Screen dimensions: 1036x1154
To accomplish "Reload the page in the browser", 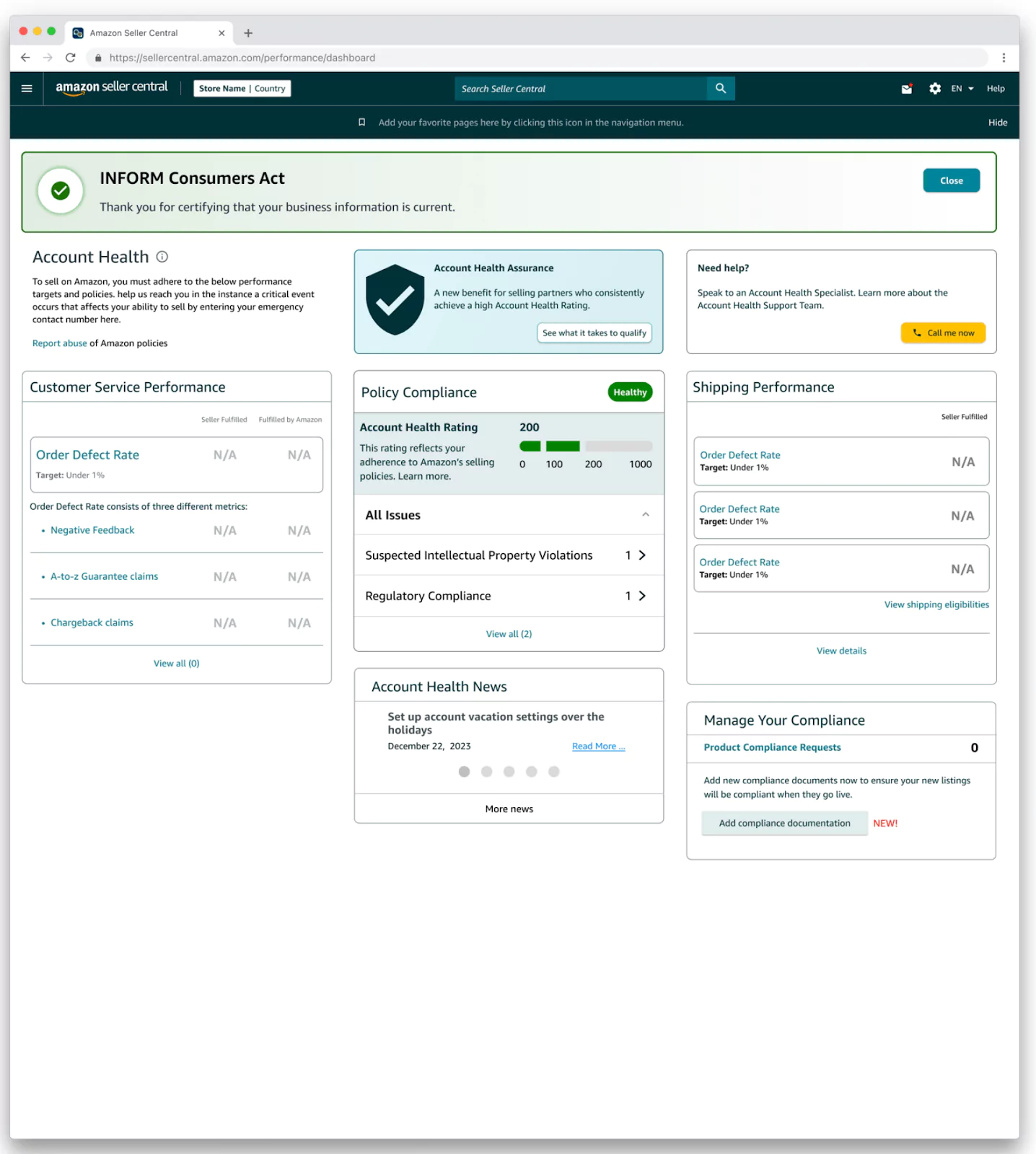I will point(70,58).
